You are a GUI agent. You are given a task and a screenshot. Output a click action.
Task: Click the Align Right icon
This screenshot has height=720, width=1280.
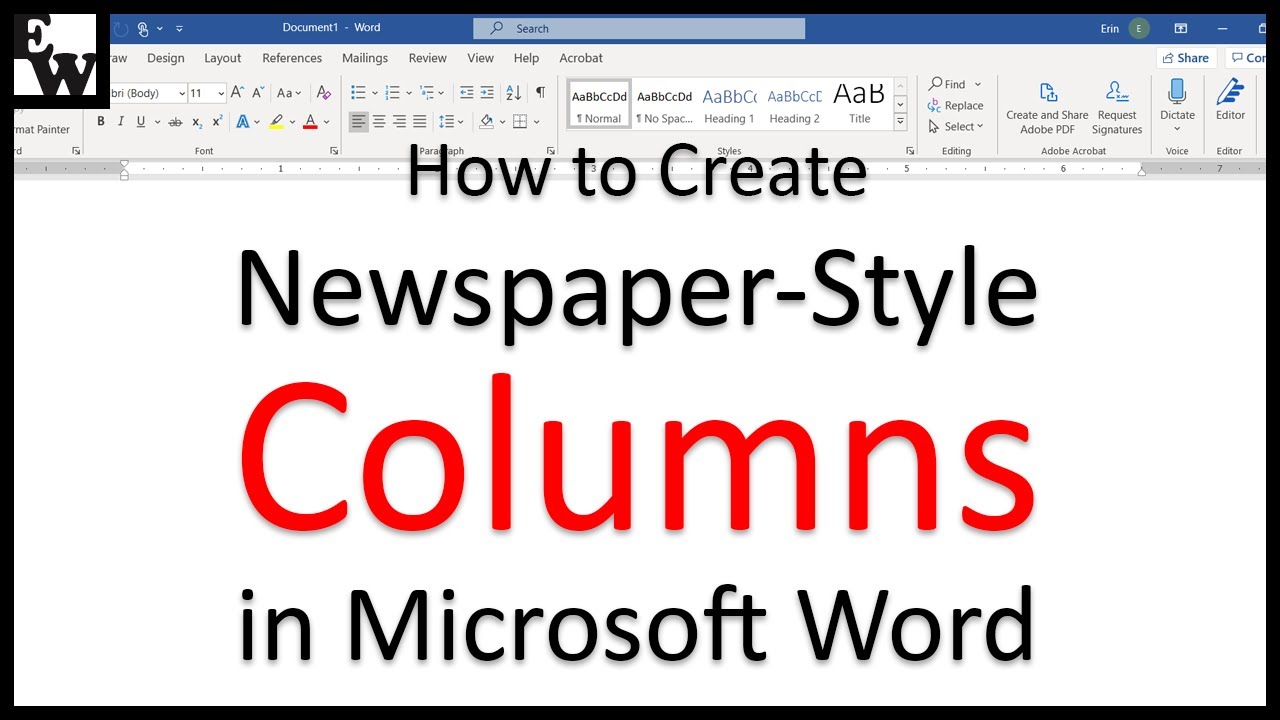coord(399,122)
